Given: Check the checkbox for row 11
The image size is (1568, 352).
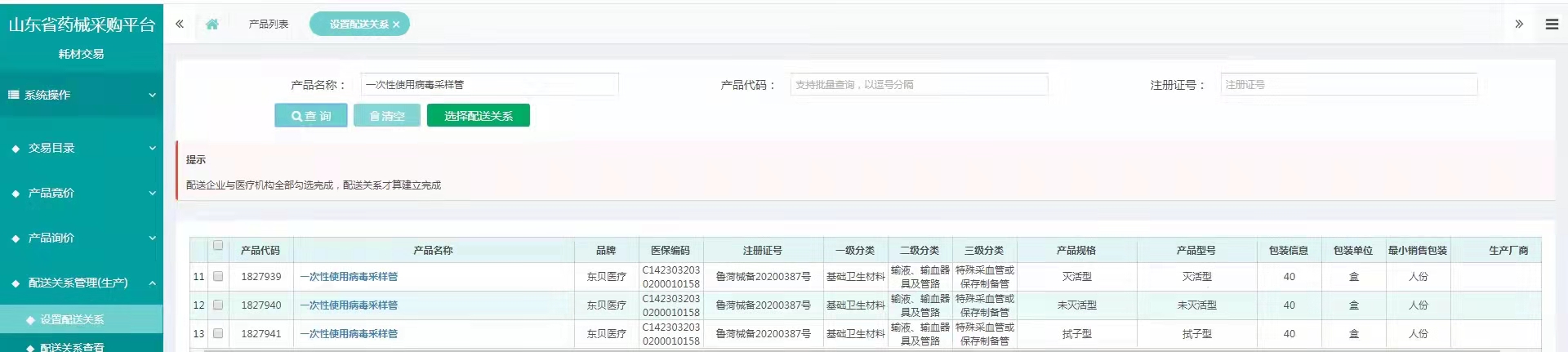Looking at the screenshot, I should coord(218,277).
